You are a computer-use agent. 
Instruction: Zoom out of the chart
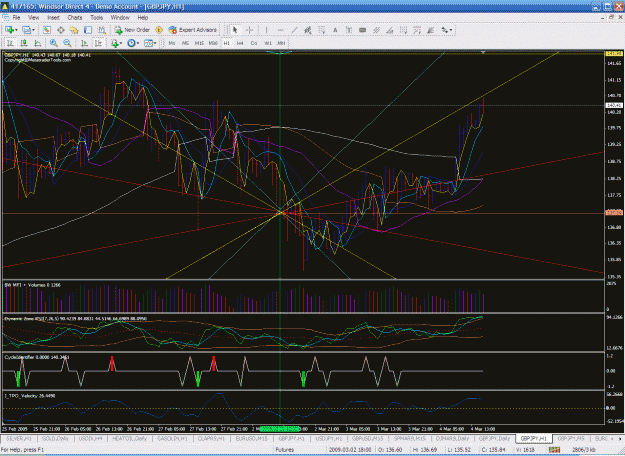pos(67,43)
